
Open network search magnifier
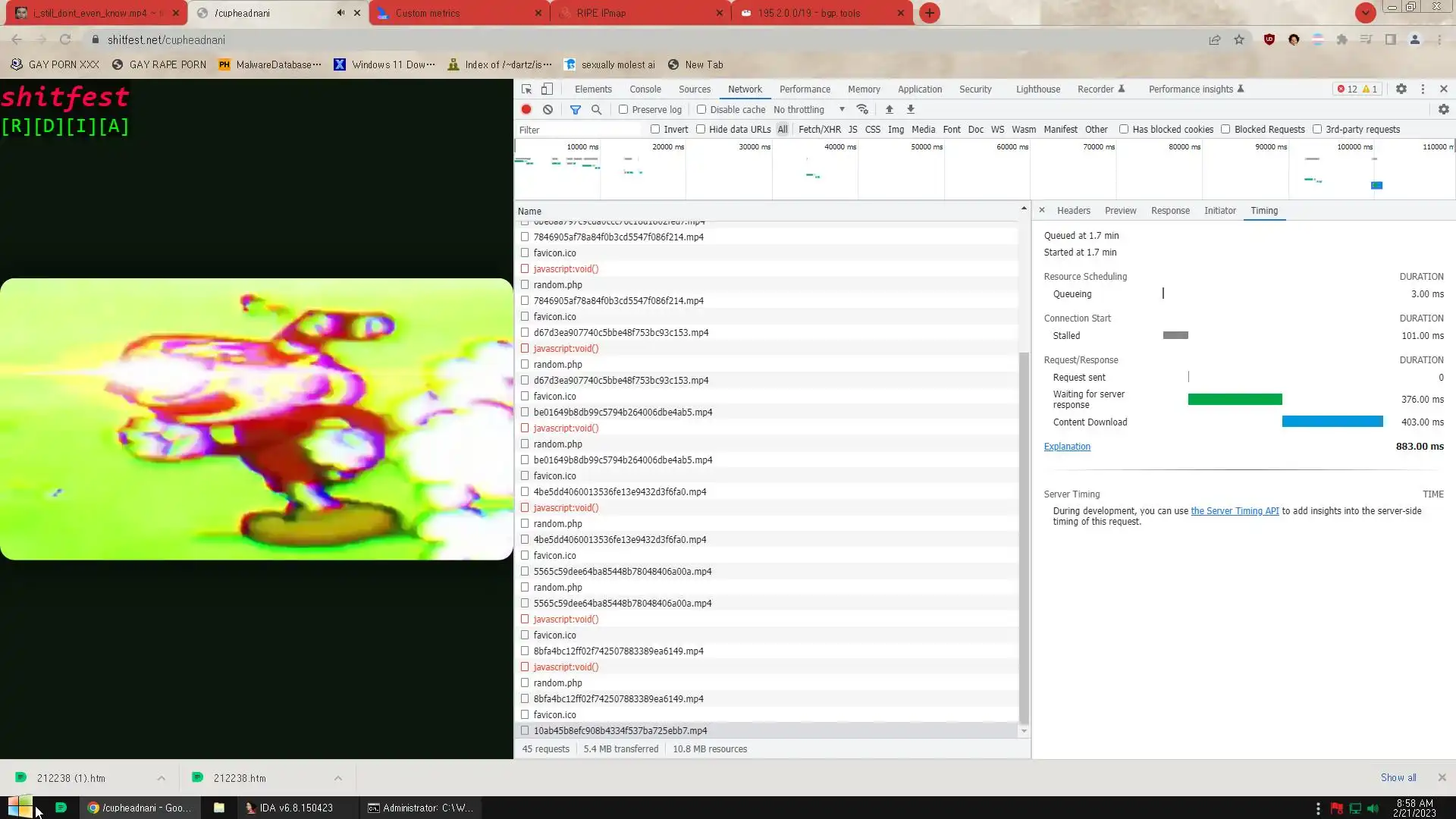(x=597, y=109)
